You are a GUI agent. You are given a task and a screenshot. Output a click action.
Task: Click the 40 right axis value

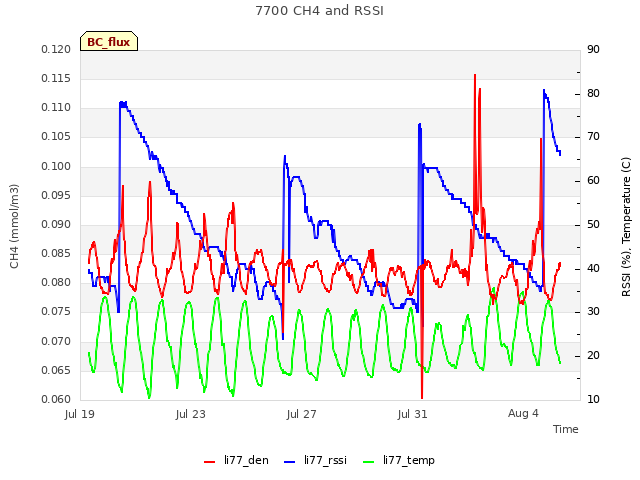point(593,269)
